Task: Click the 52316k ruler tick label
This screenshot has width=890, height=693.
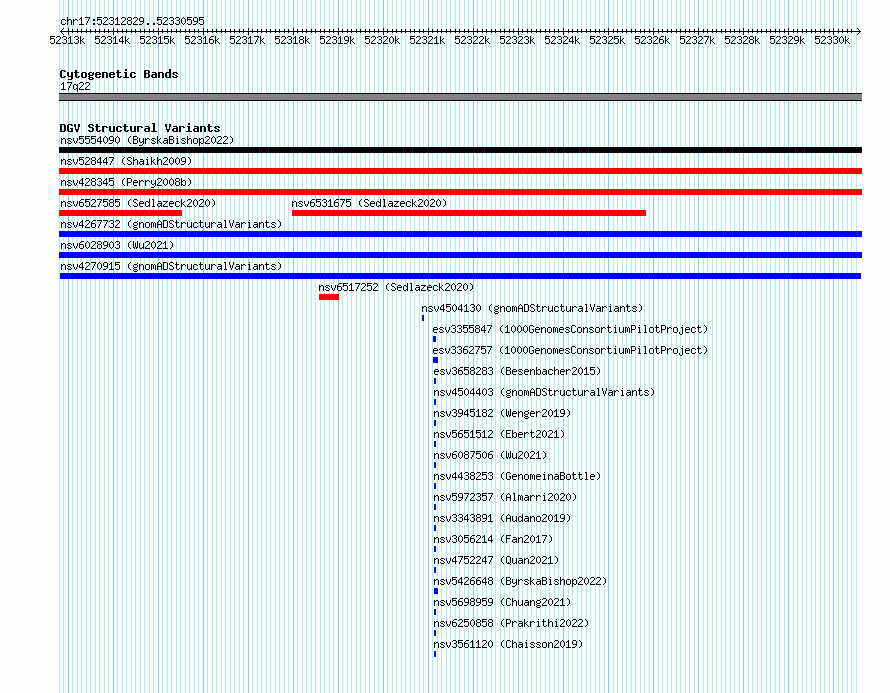Action: pyautogui.click(x=202, y=40)
